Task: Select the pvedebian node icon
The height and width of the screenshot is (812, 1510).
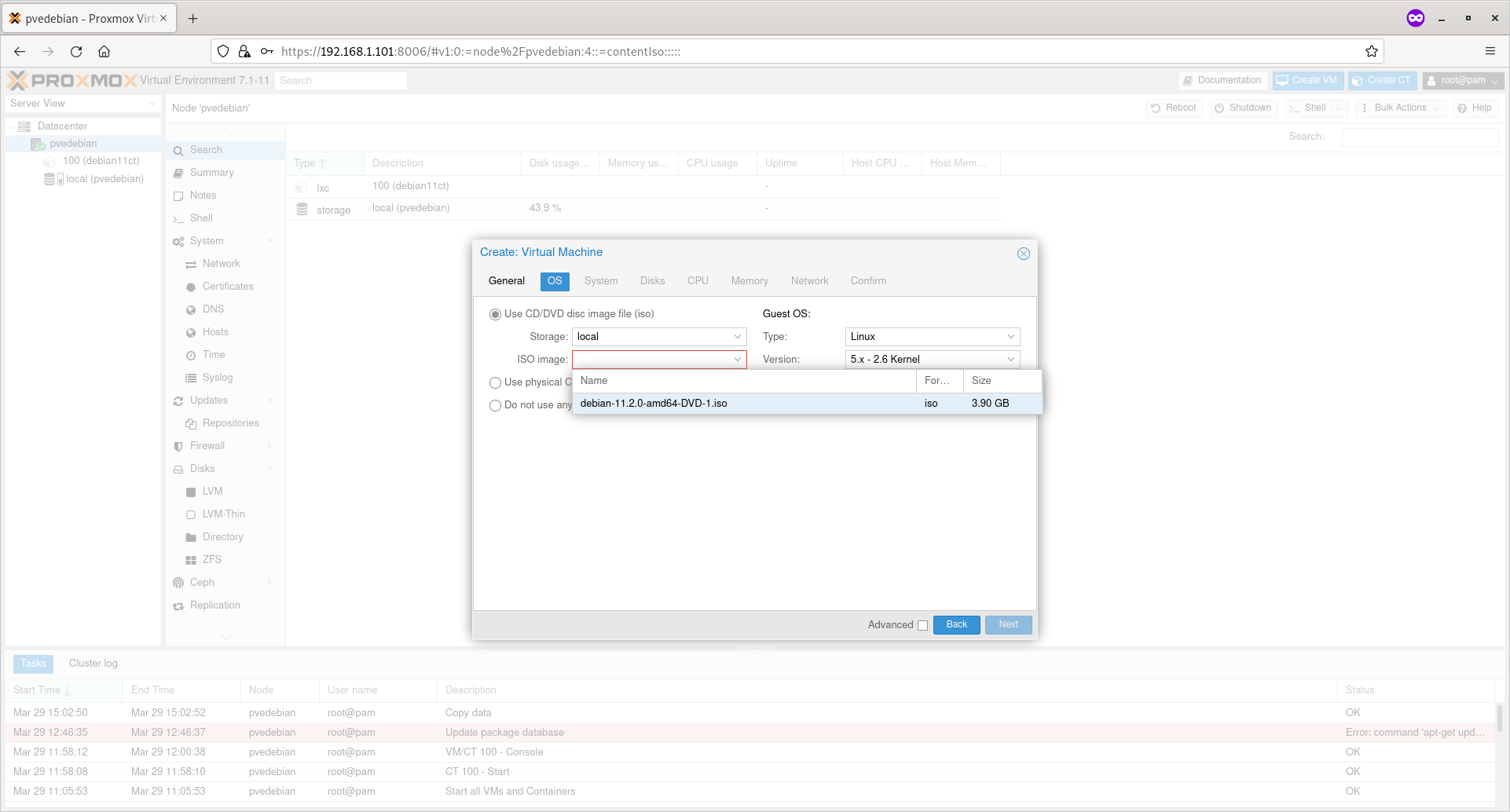Action: [x=38, y=144]
